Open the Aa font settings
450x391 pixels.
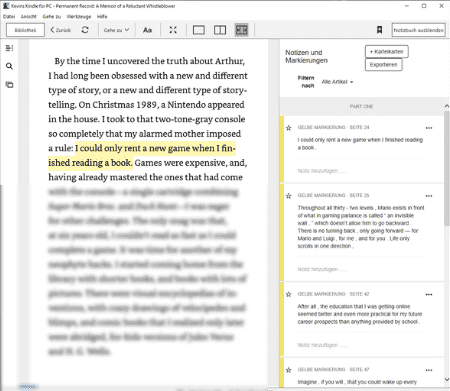(147, 30)
